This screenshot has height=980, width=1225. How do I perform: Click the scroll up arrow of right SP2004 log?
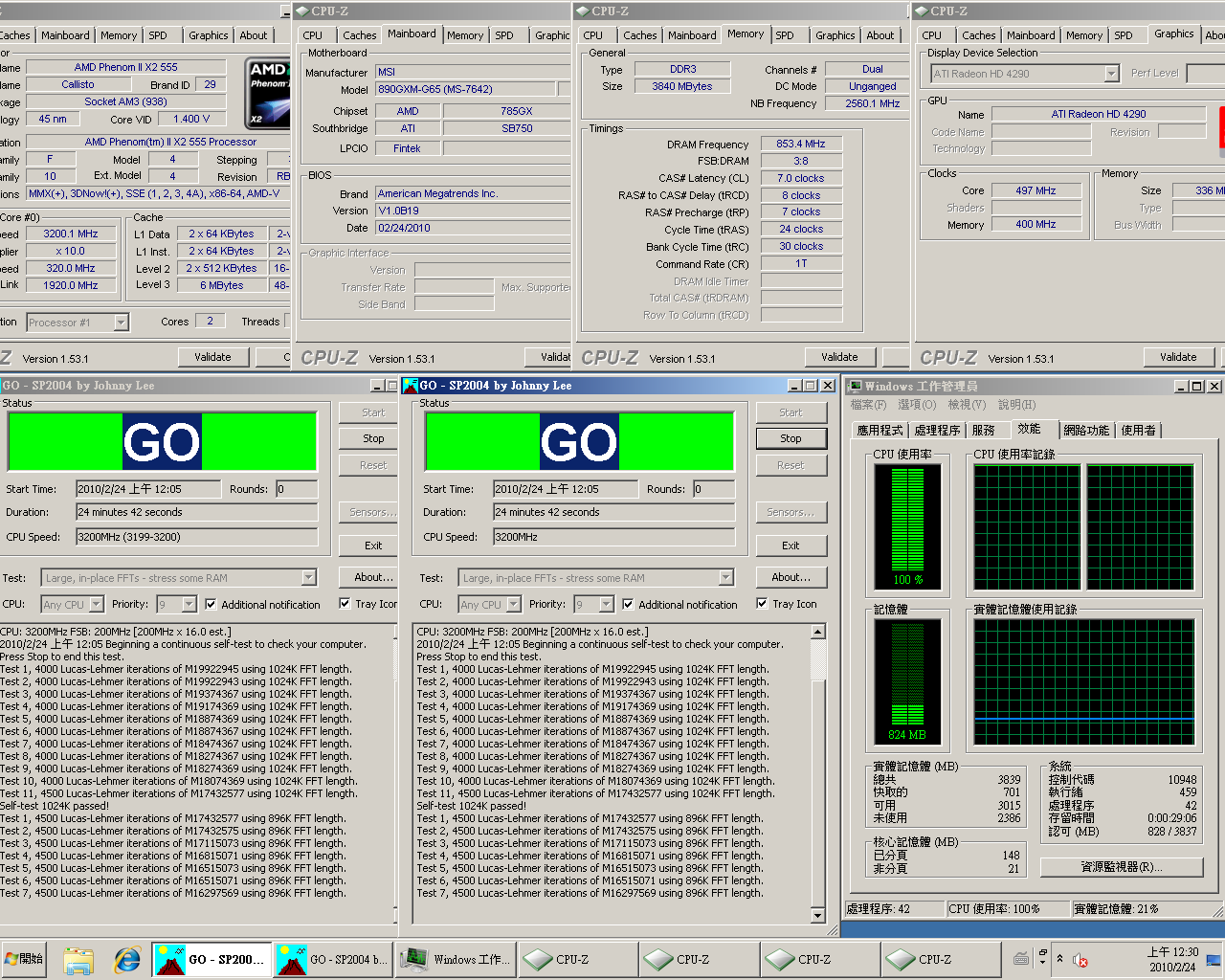click(817, 632)
